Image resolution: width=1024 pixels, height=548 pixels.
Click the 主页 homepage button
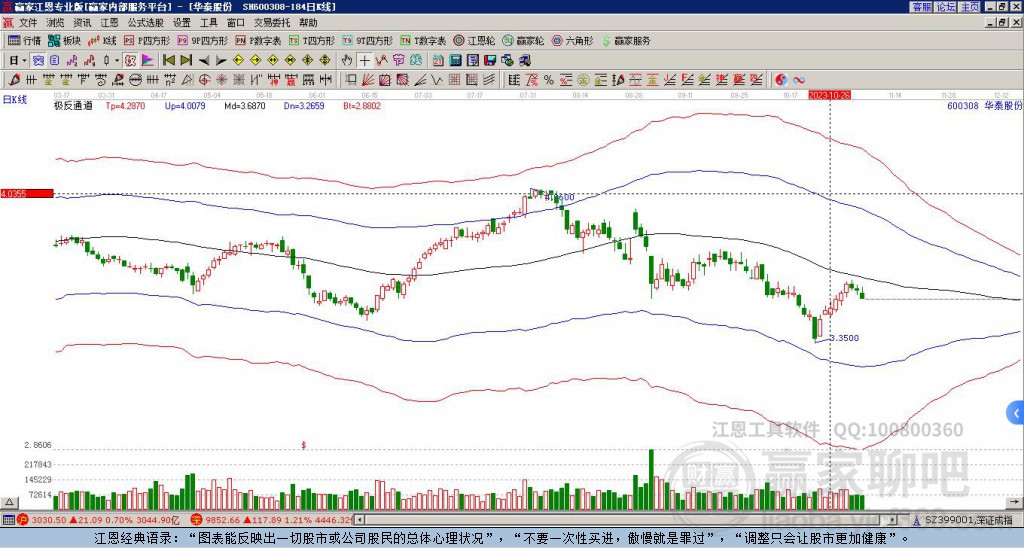pyautogui.click(x=969, y=7)
